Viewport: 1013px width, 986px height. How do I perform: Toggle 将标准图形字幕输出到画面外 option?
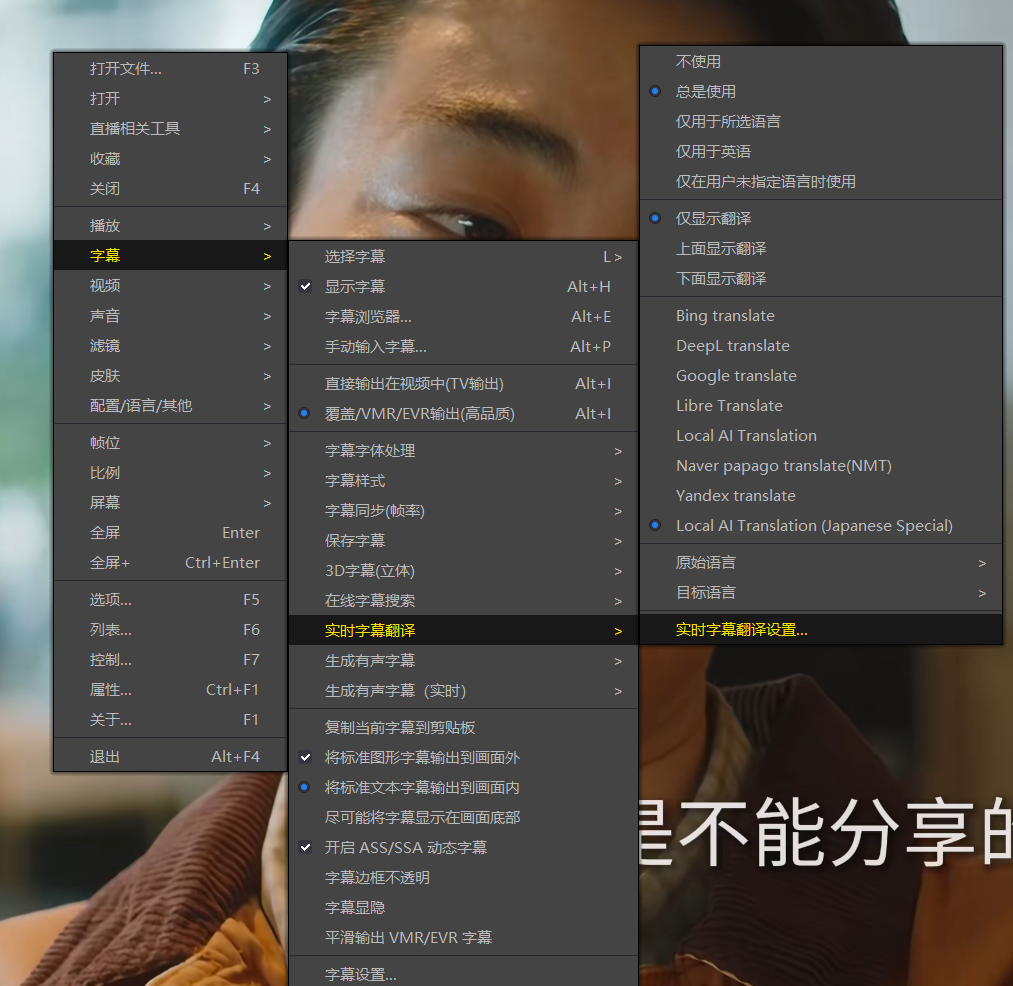tap(463, 757)
